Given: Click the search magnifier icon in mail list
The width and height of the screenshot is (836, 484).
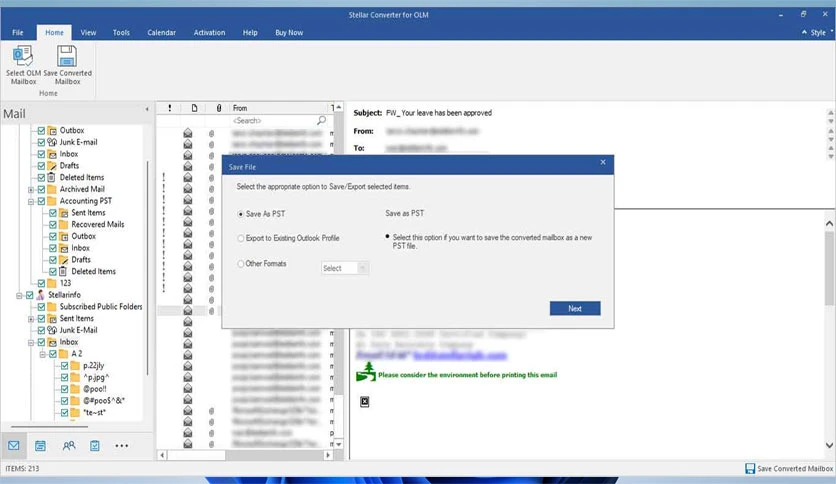Looking at the screenshot, I should [321, 120].
